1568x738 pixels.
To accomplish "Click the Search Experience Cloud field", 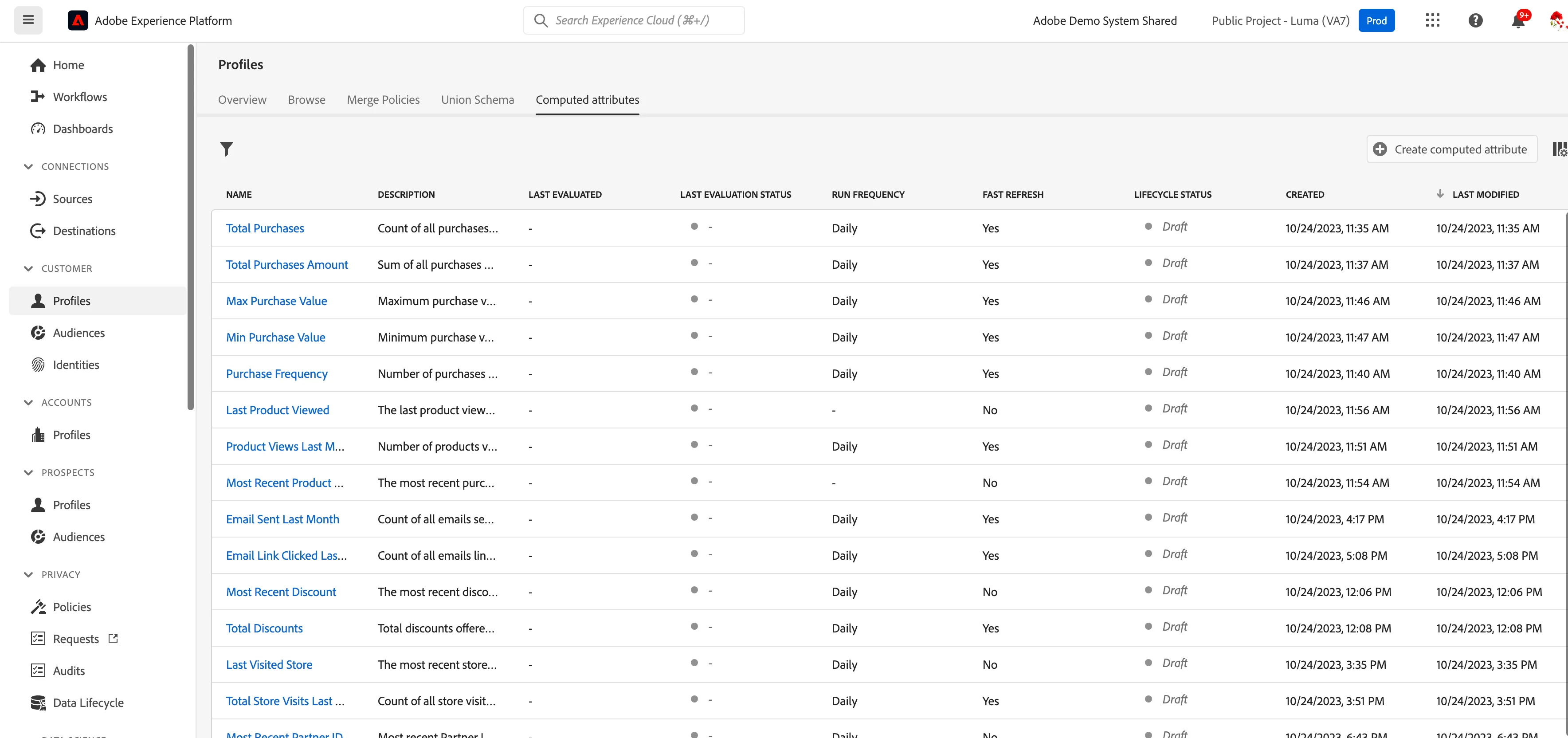I will coord(634,21).
